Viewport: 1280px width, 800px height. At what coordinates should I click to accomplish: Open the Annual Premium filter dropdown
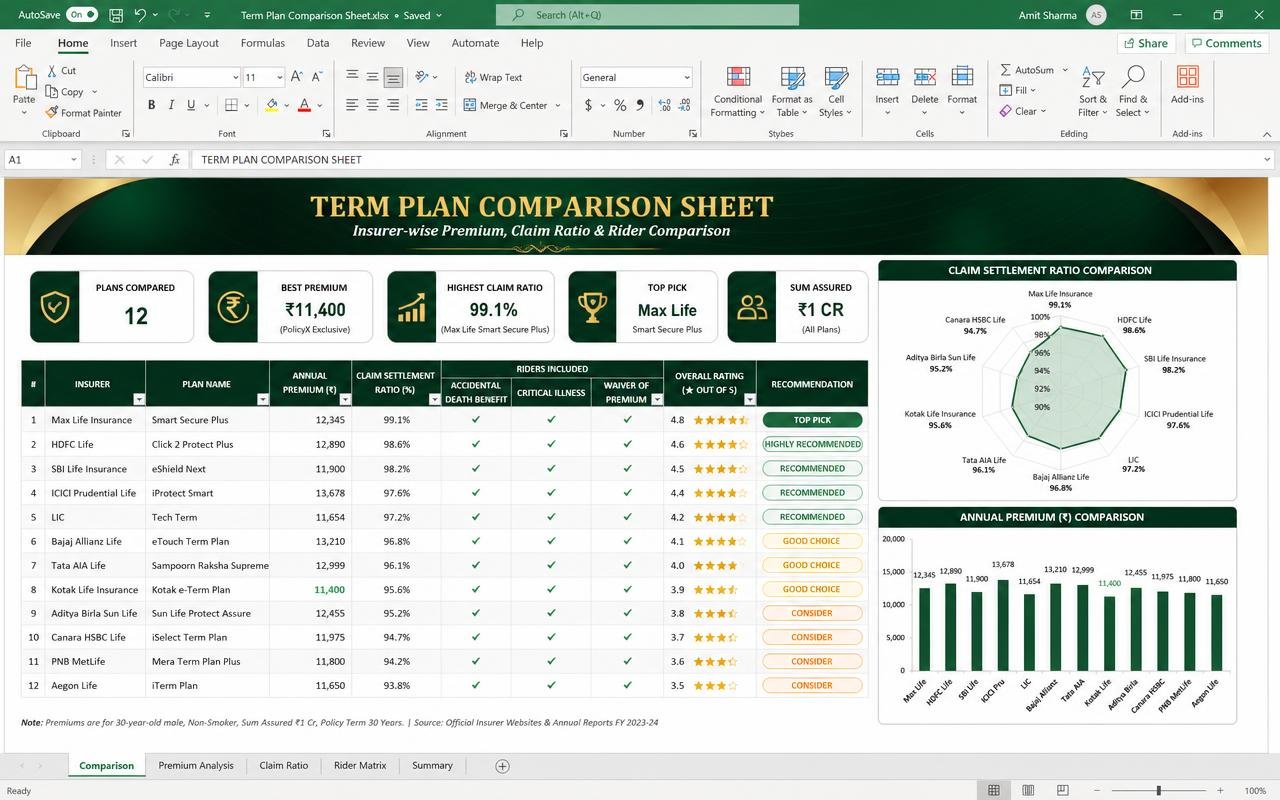point(345,399)
